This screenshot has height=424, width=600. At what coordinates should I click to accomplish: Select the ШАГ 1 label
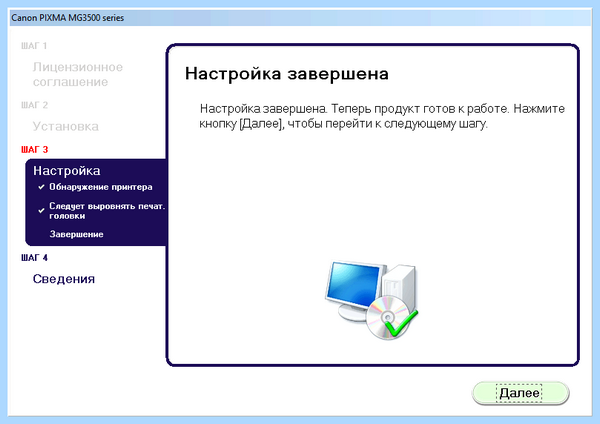point(34,46)
